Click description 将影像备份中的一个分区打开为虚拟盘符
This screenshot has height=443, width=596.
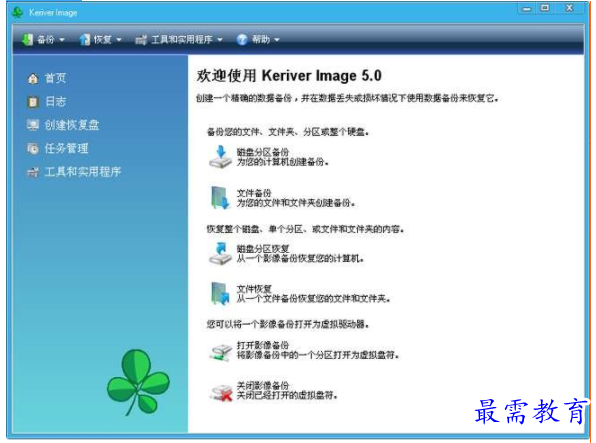[x=318, y=355]
